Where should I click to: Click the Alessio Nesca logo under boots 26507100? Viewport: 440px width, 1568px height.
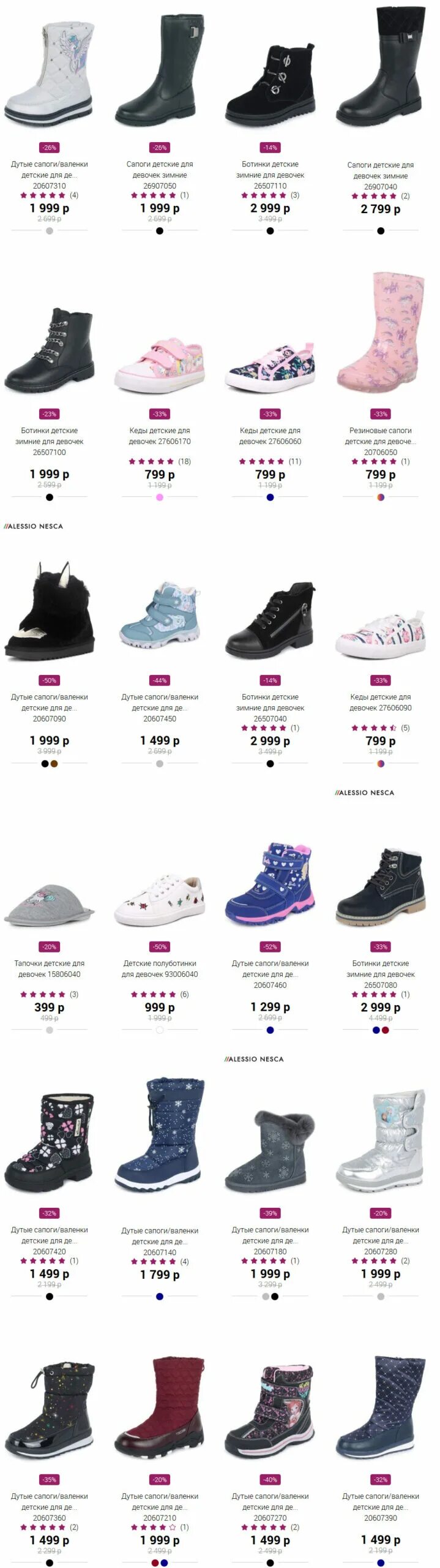(34, 526)
